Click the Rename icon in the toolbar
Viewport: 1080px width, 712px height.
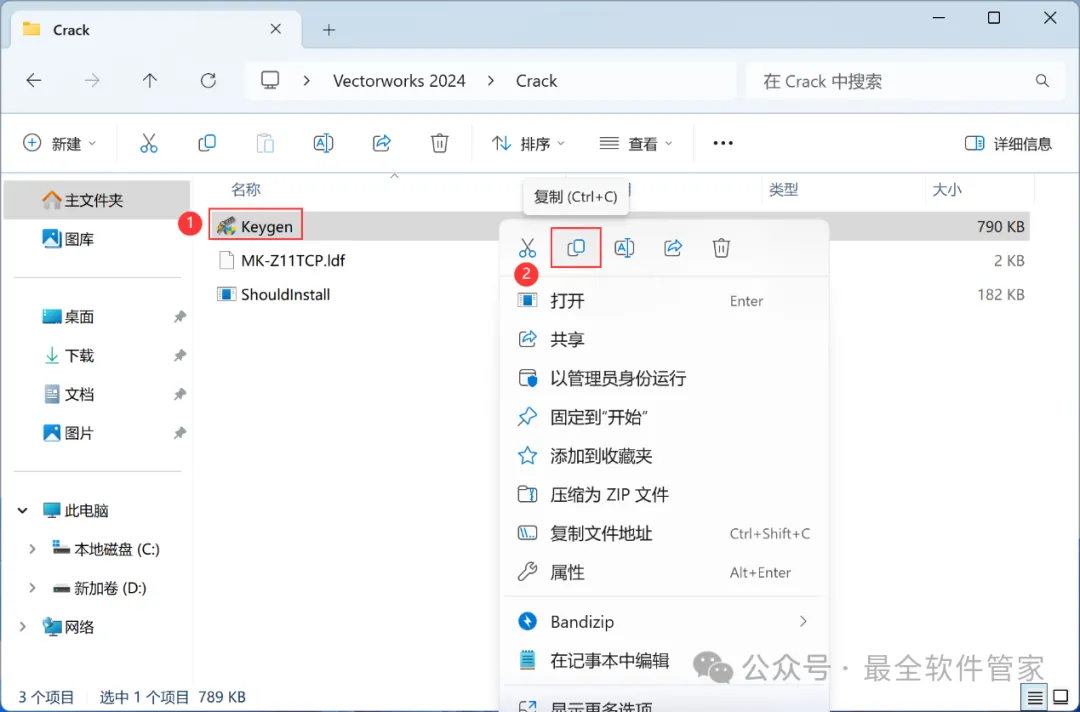(323, 143)
